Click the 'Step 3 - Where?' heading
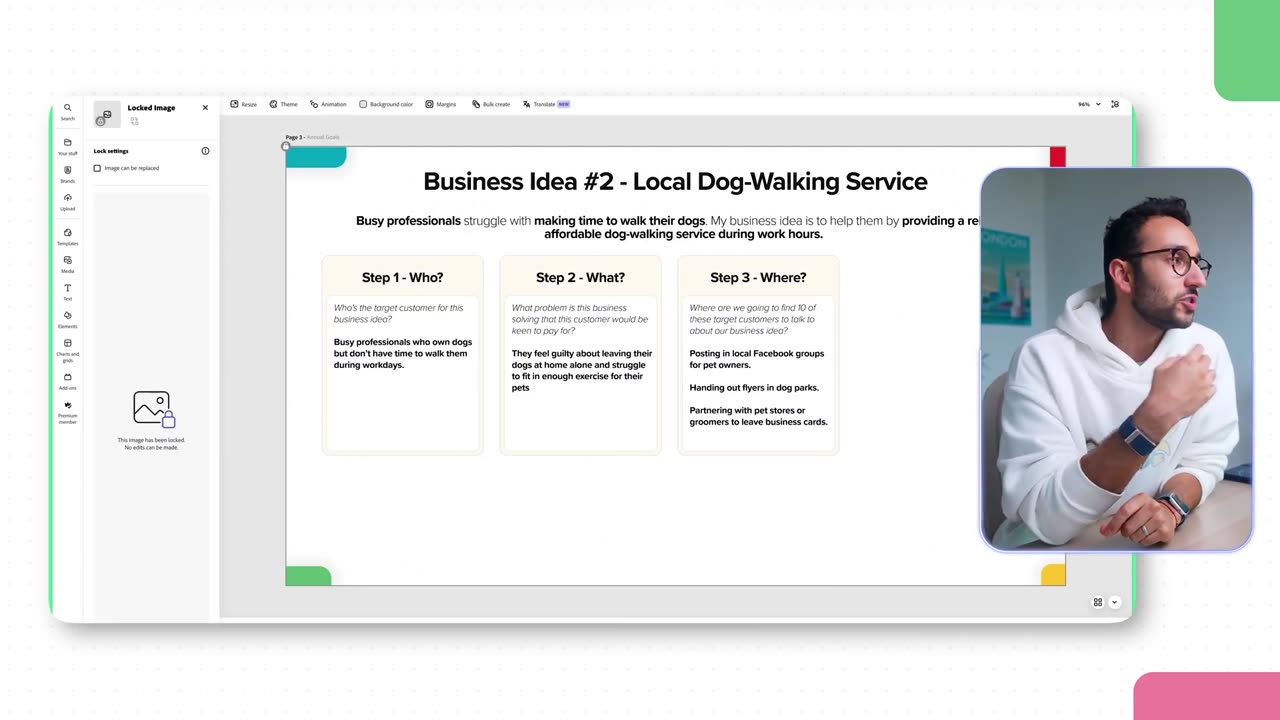1280x720 pixels. coord(758,277)
